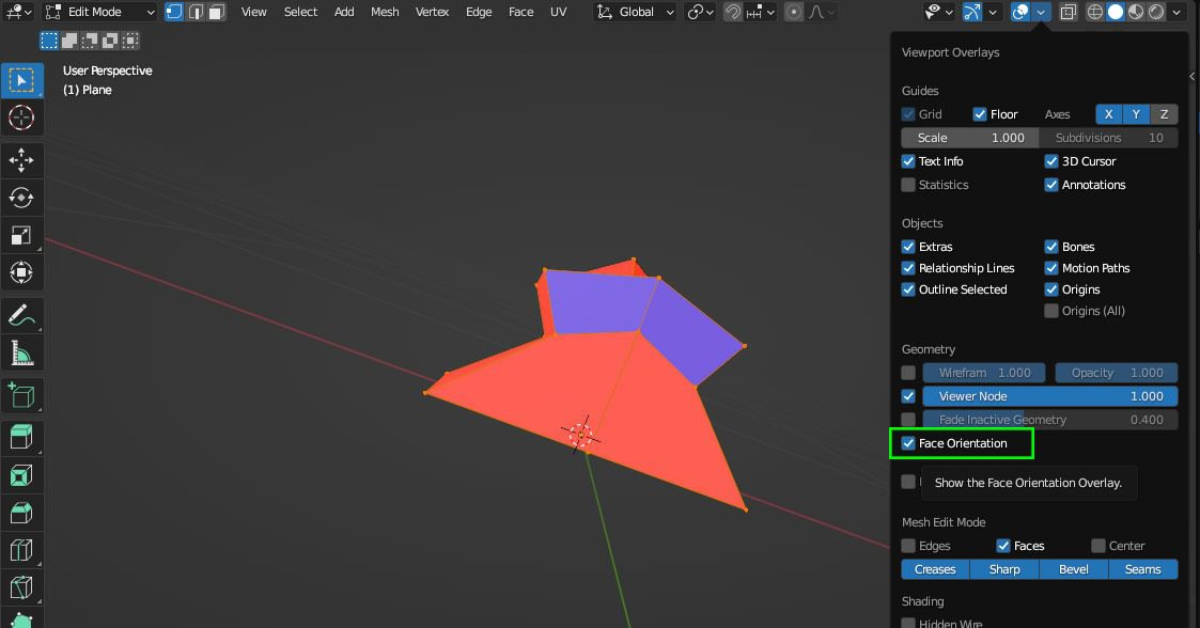Open the View menu
Screen dimensions: 1200x628
(253, 12)
